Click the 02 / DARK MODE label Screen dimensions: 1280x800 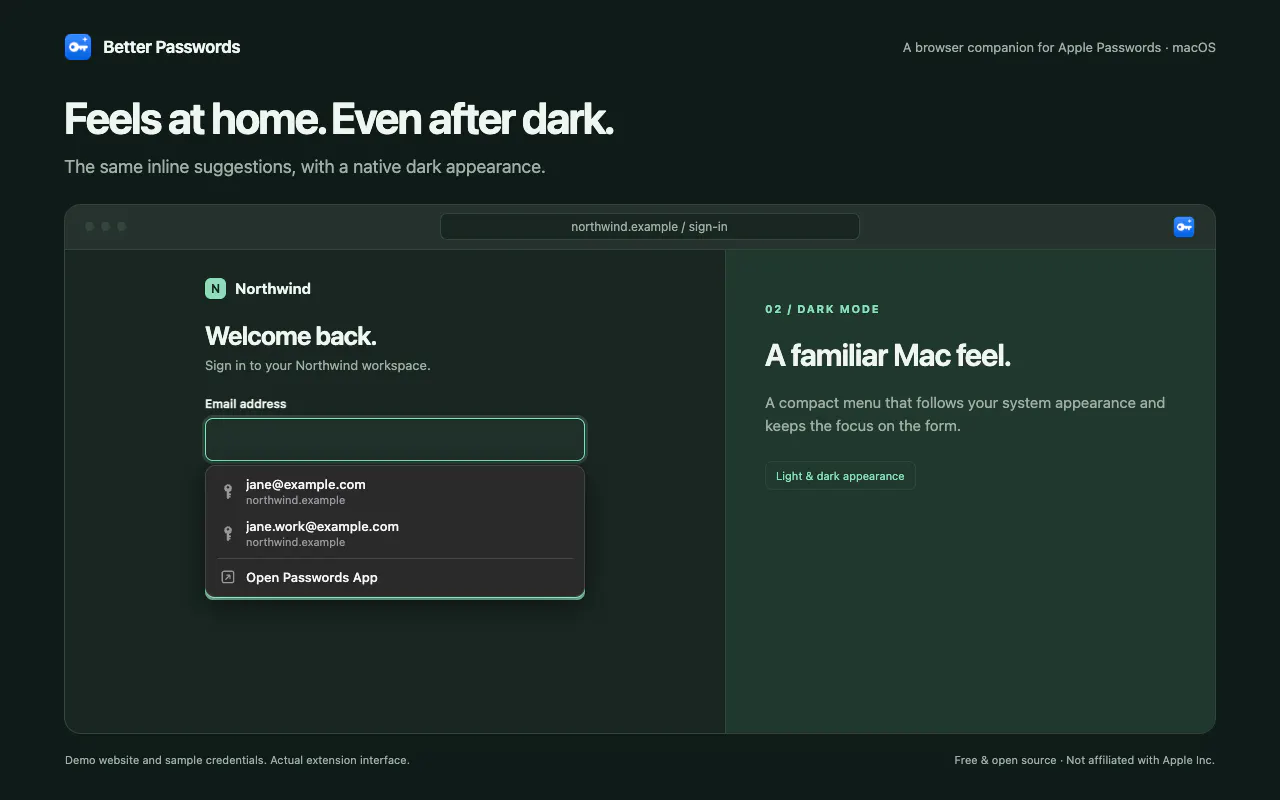coord(822,309)
